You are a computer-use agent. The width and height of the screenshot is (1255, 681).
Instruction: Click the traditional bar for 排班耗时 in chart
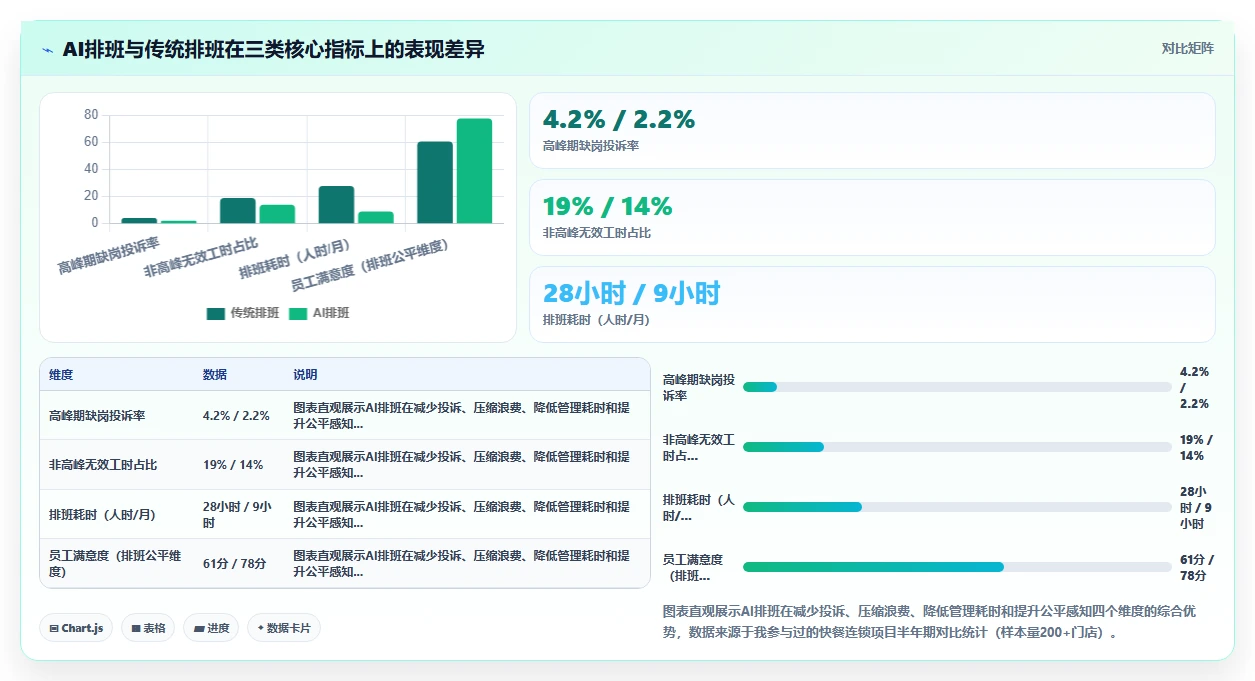coord(336,205)
